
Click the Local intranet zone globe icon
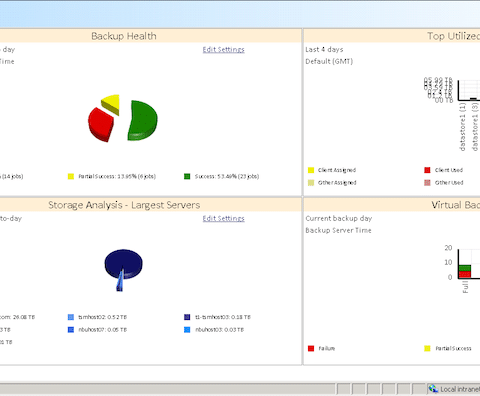433,389
